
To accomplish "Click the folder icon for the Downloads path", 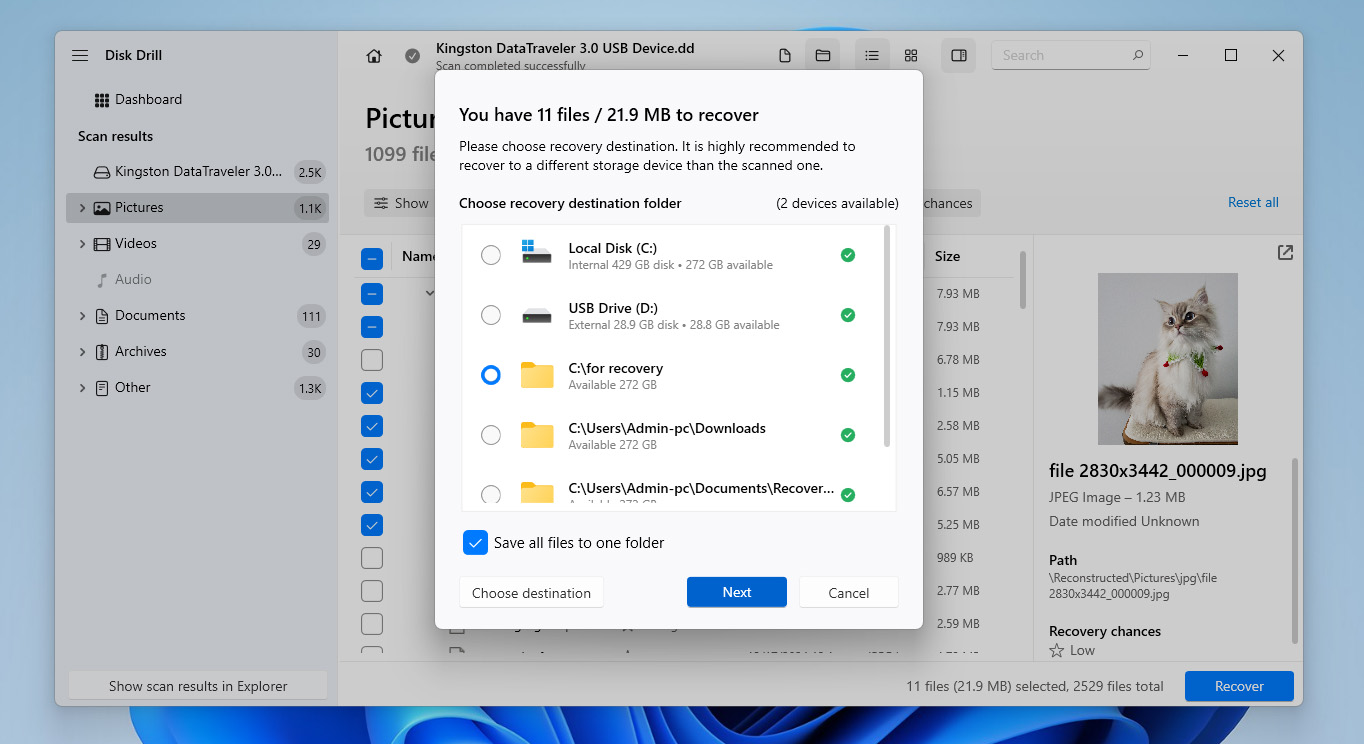I will point(537,435).
